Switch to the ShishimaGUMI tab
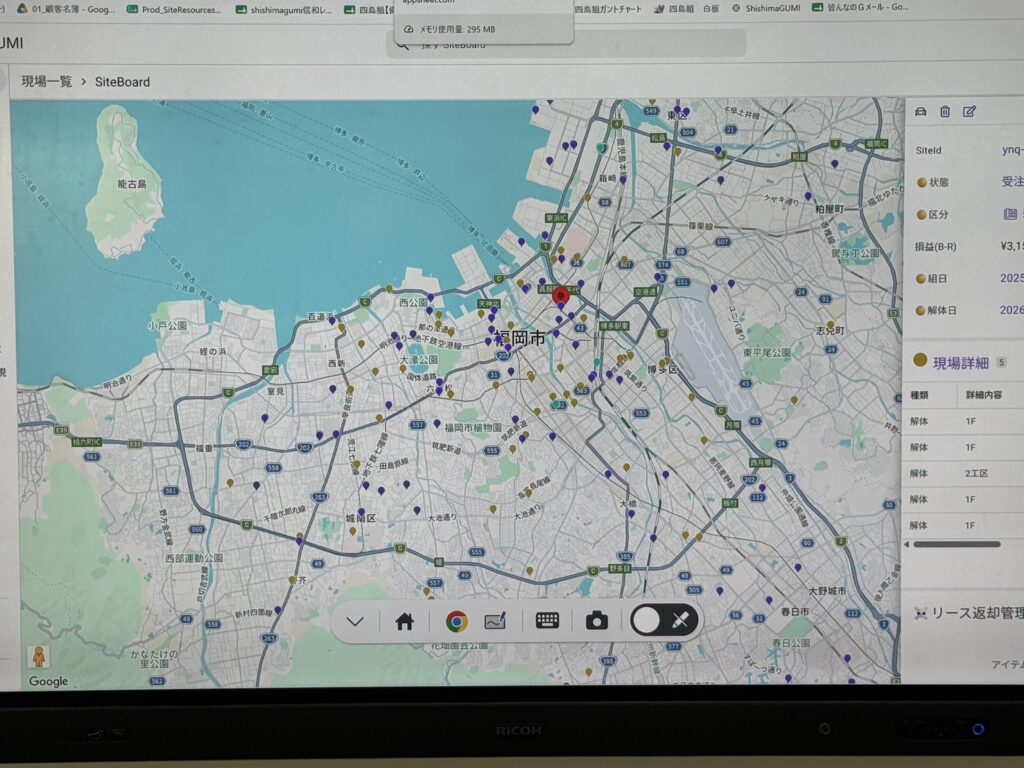 click(765, 8)
